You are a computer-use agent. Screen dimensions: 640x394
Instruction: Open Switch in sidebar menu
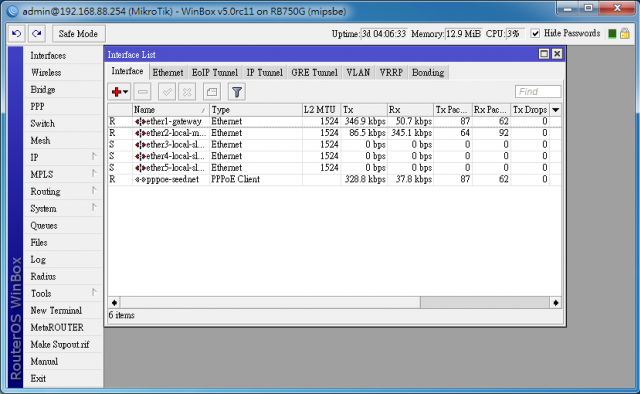click(63, 124)
